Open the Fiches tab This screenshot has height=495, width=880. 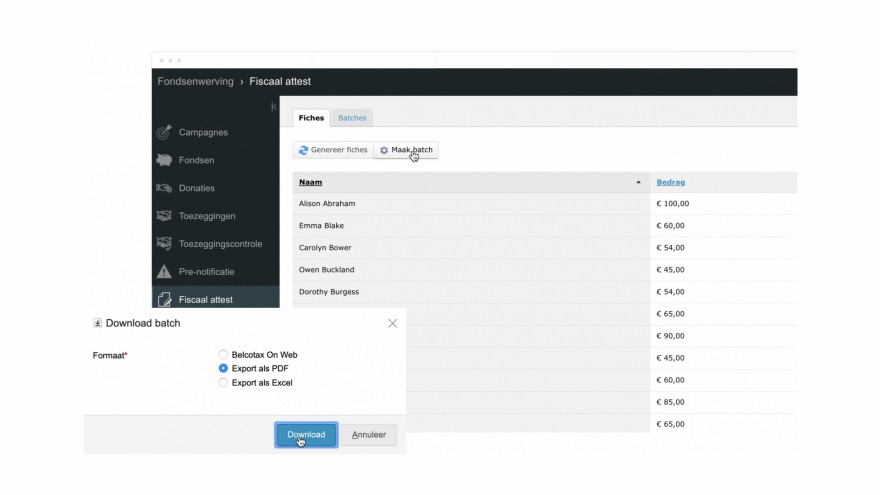click(x=311, y=118)
